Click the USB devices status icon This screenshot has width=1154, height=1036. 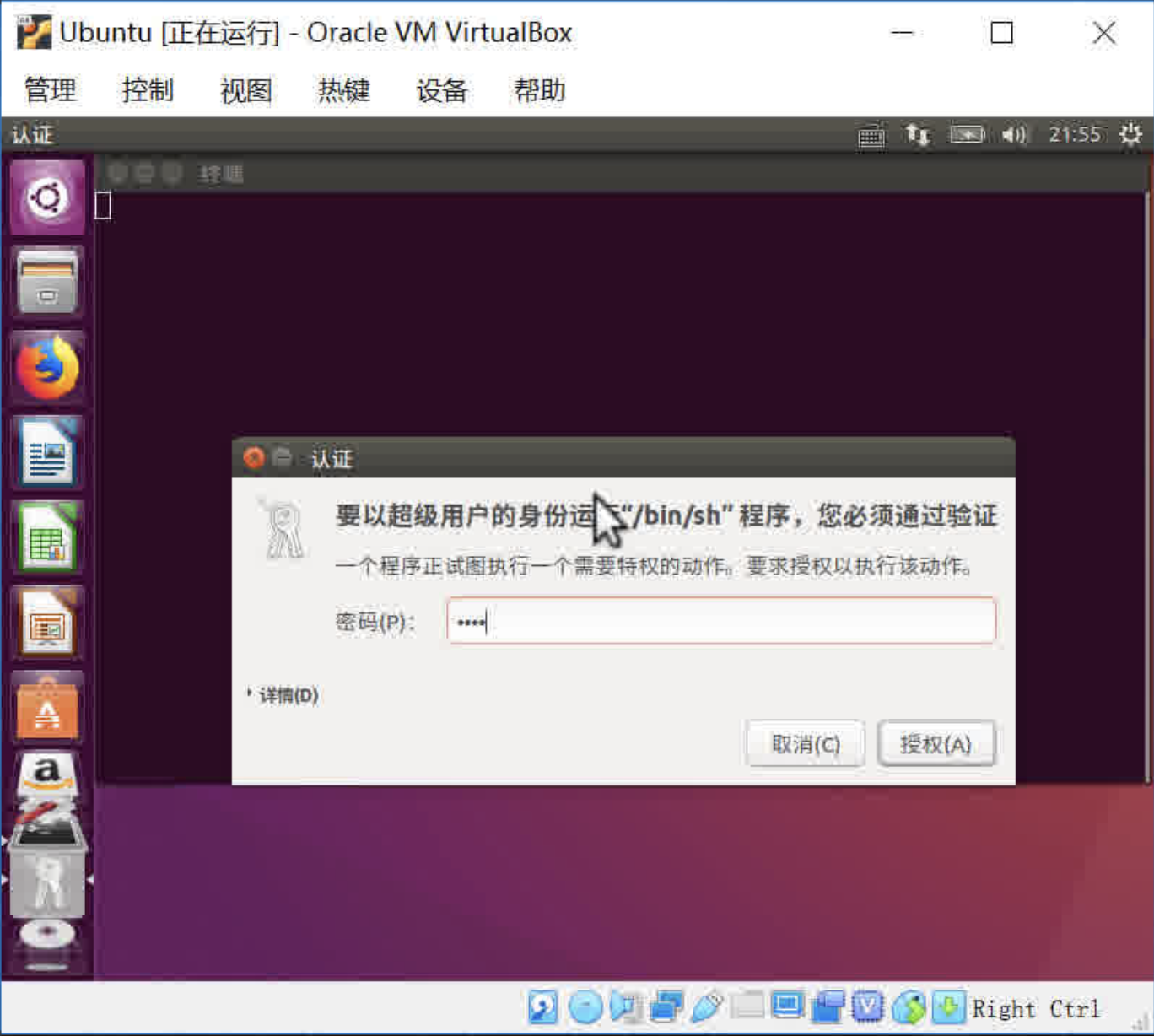[707, 1006]
